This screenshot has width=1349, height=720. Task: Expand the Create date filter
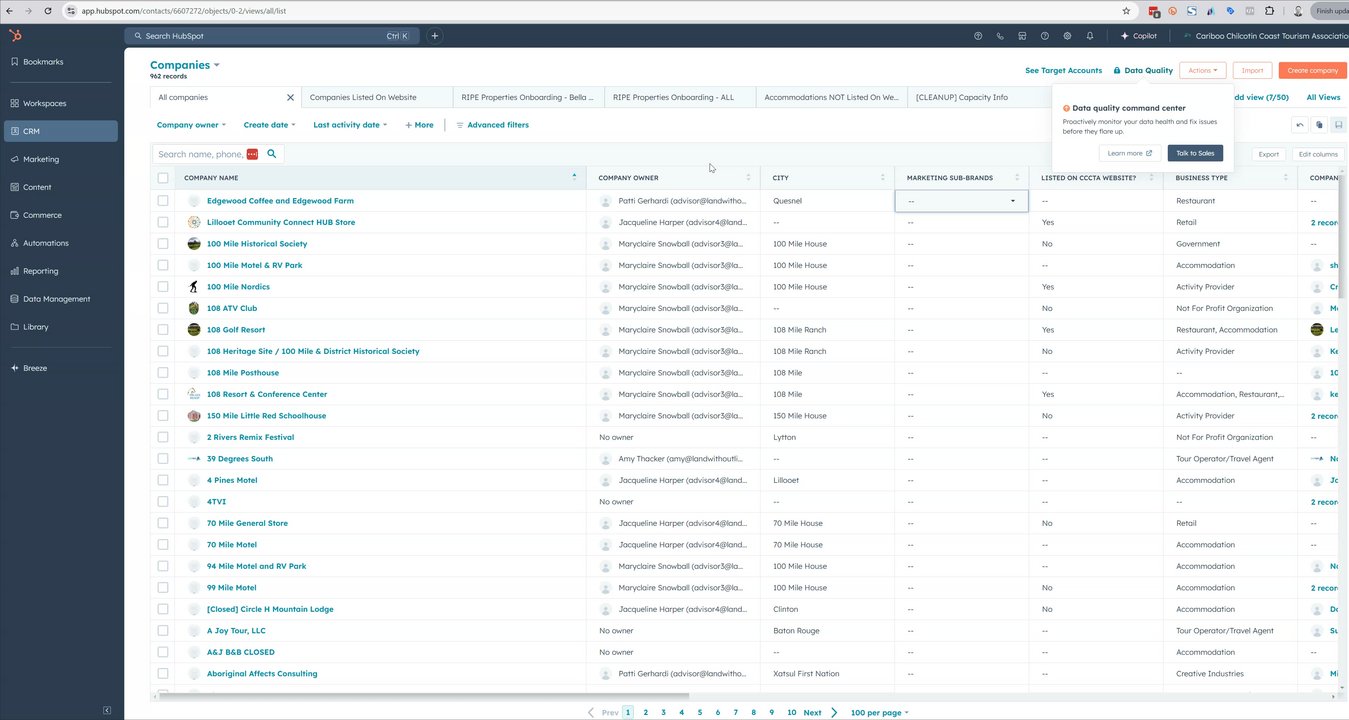pos(270,125)
